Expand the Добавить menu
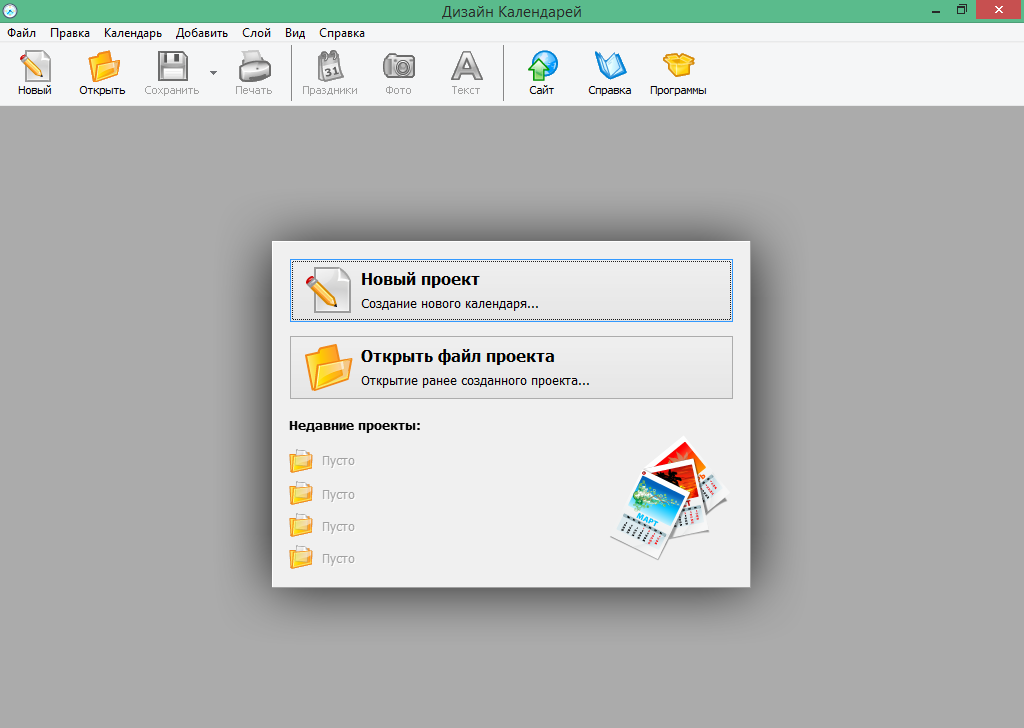 tap(202, 33)
